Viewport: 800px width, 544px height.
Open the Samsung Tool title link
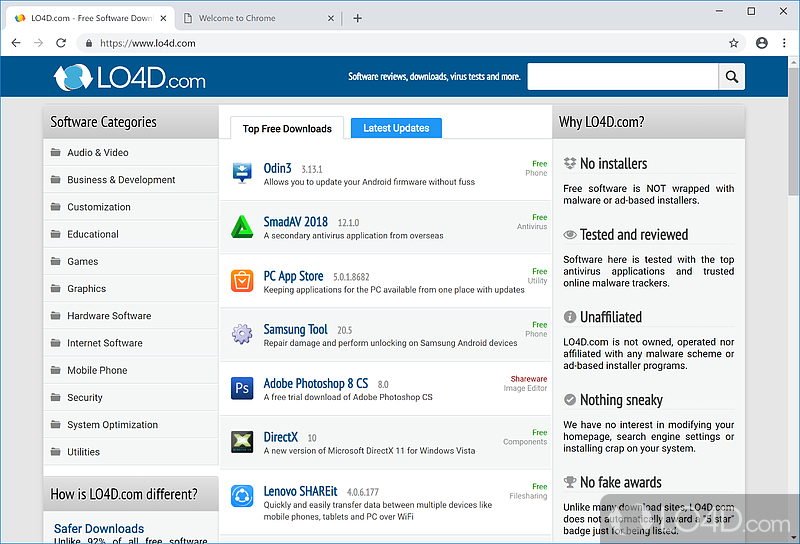(295, 330)
